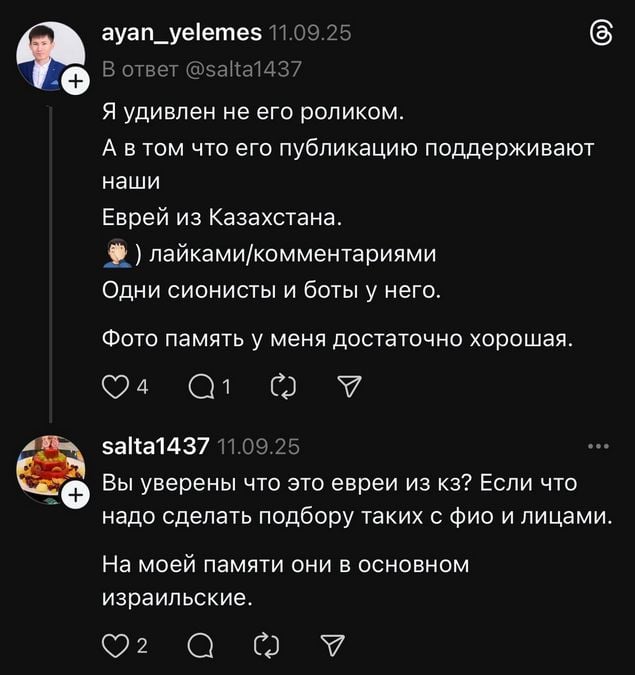The height and width of the screenshot is (675, 635).
Task: Open the three-dot menu on the salta1437 reply
Action: [x=599, y=447]
